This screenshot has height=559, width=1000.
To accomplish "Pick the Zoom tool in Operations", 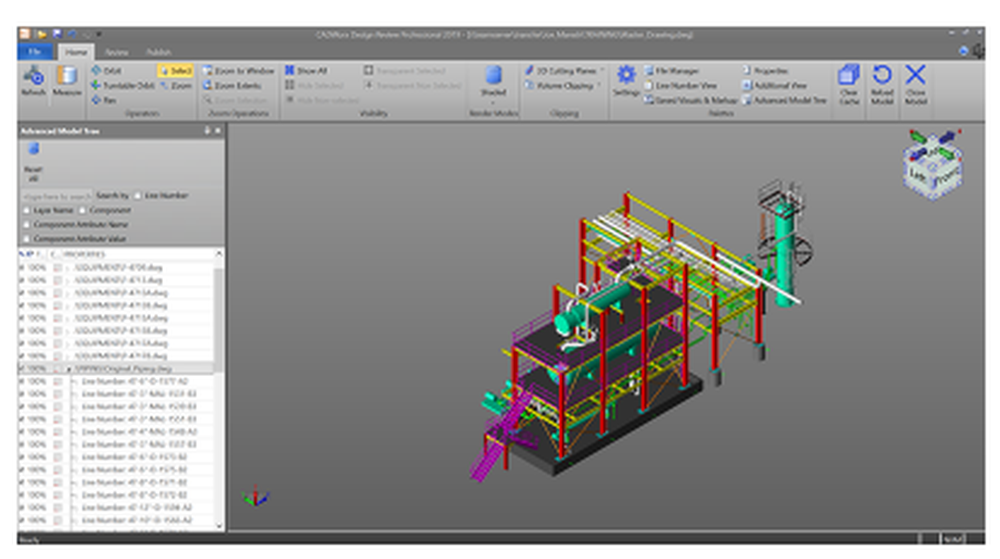I will (x=175, y=85).
